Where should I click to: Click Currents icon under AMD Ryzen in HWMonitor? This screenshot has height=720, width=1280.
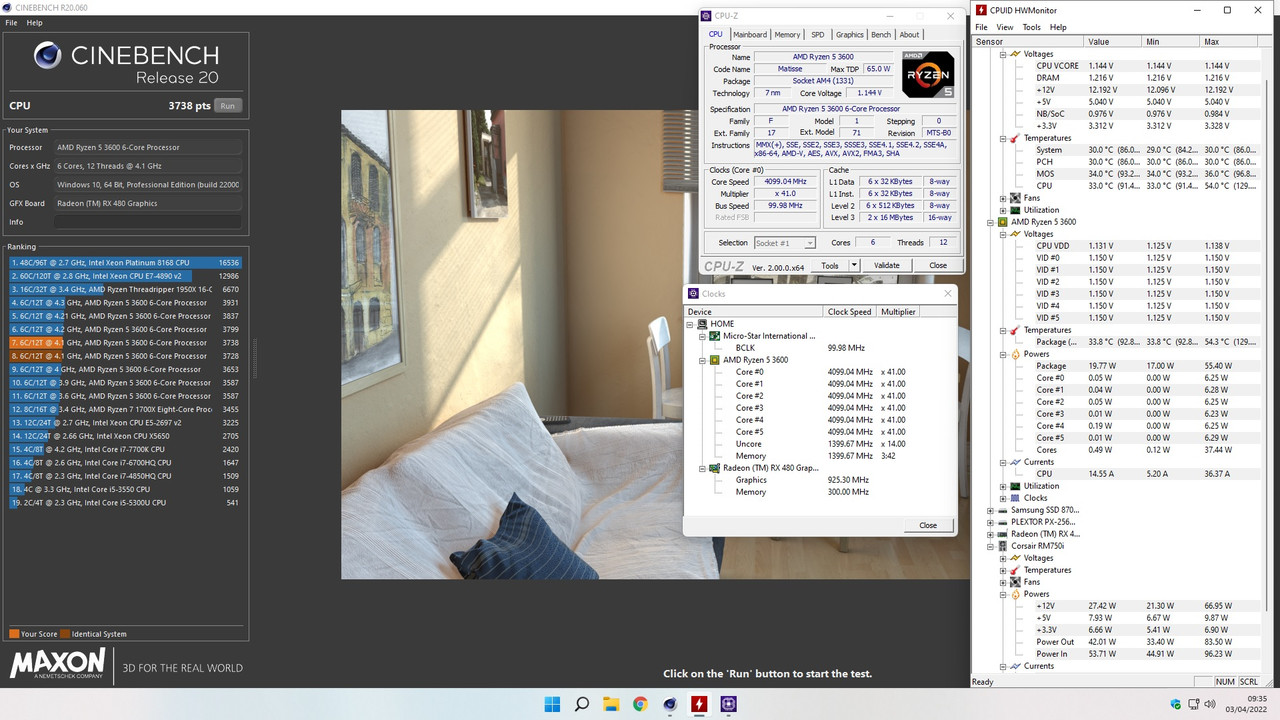pyautogui.click(x=1015, y=462)
